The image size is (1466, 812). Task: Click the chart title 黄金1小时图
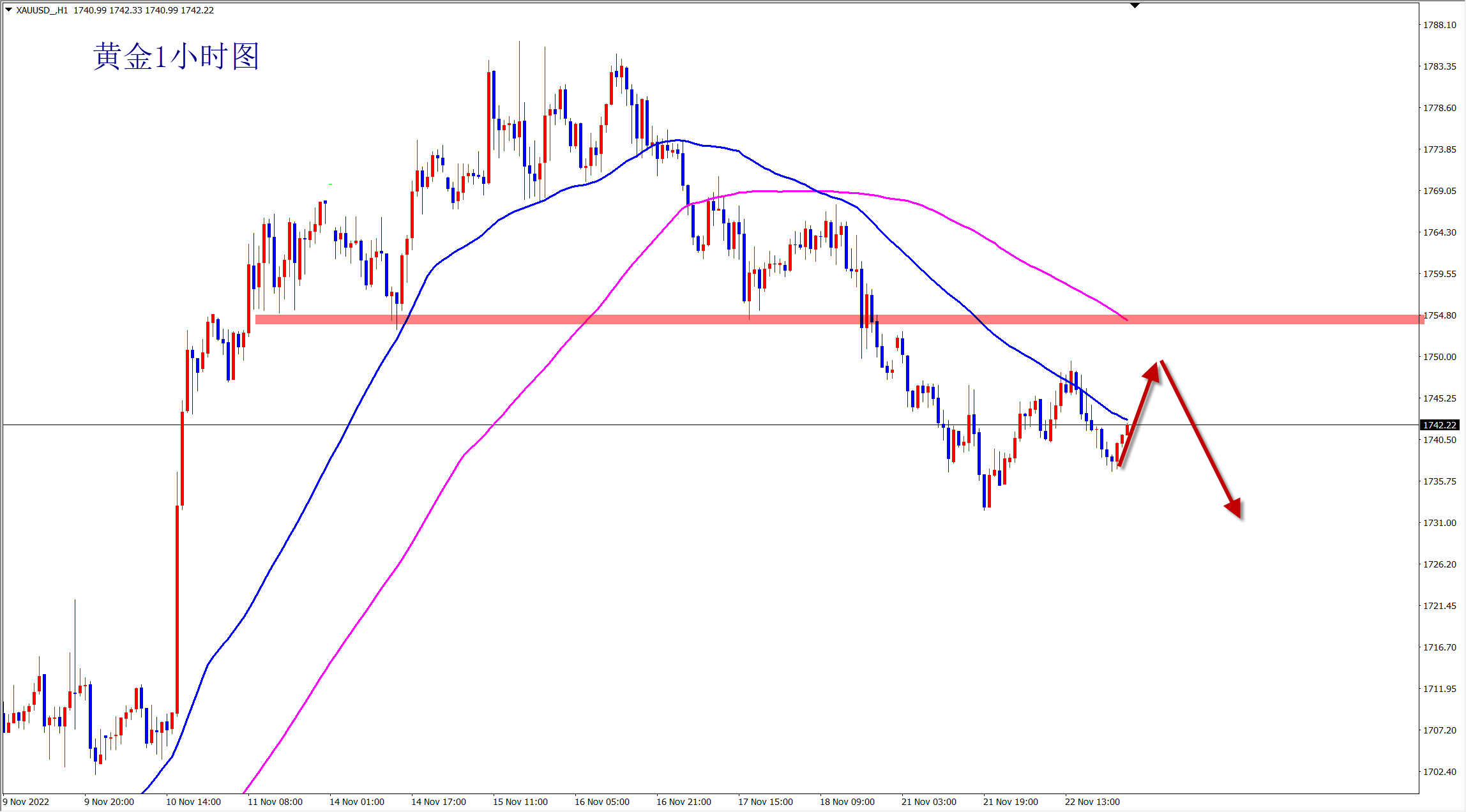click(176, 57)
